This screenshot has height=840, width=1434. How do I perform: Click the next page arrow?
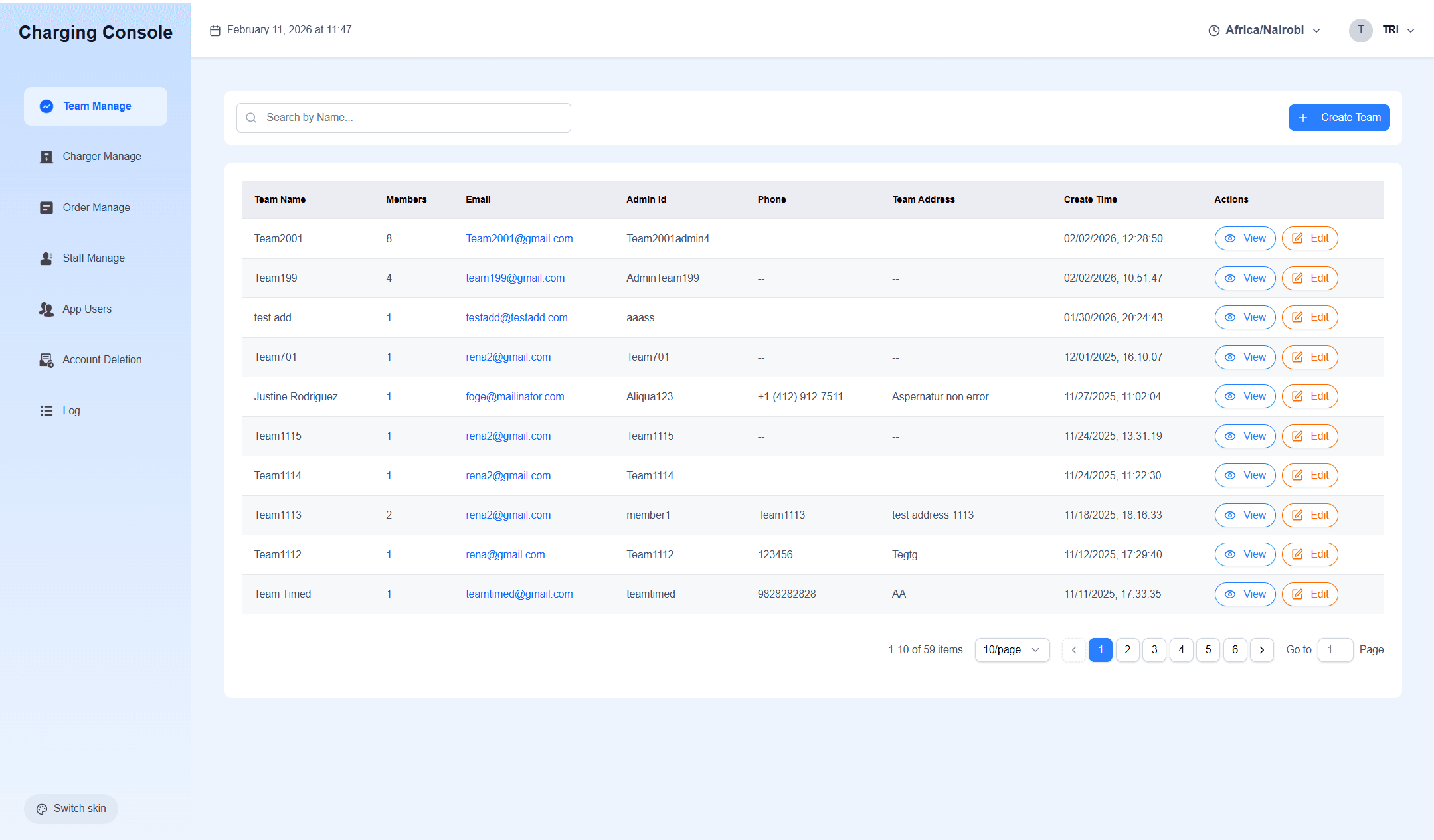tap(1261, 650)
